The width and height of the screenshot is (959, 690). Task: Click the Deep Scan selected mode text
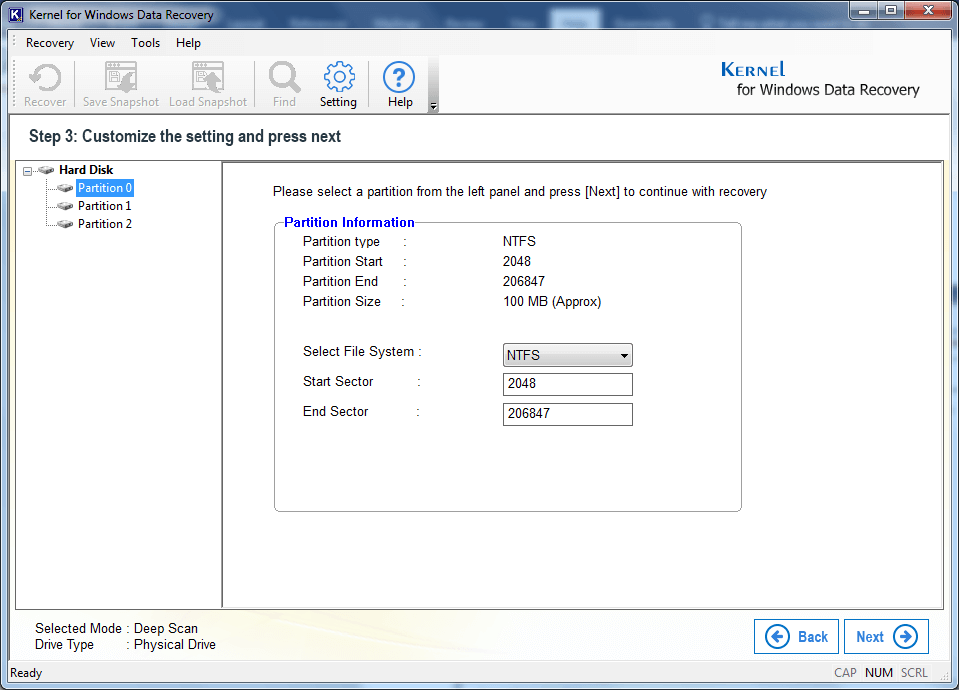(x=166, y=628)
